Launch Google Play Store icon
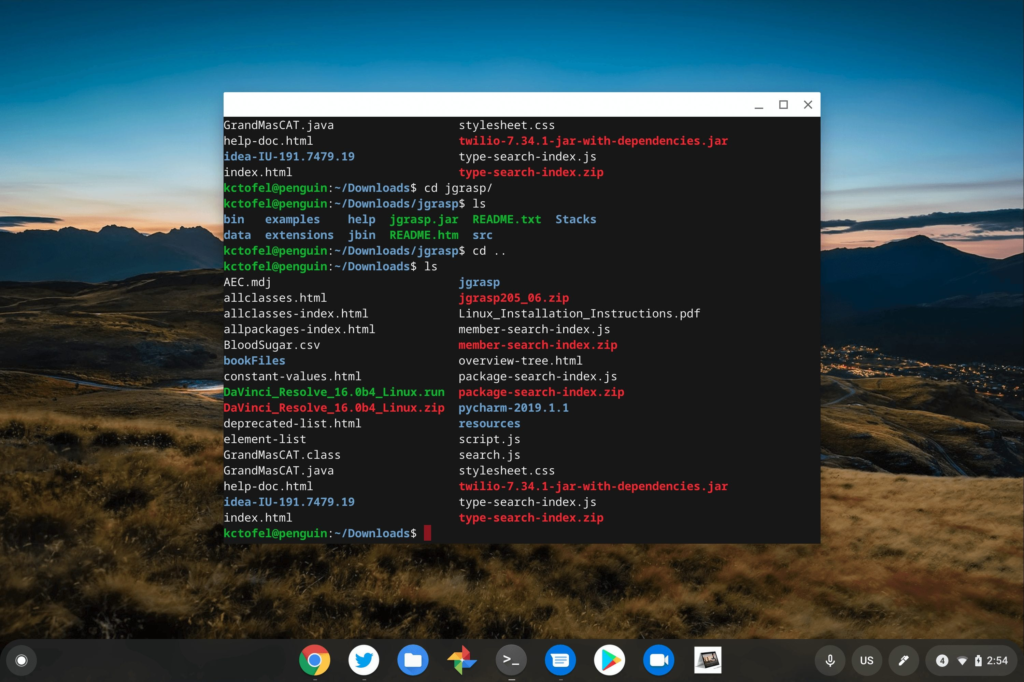Screen dimensions: 1024x682 [x=609, y=660]
